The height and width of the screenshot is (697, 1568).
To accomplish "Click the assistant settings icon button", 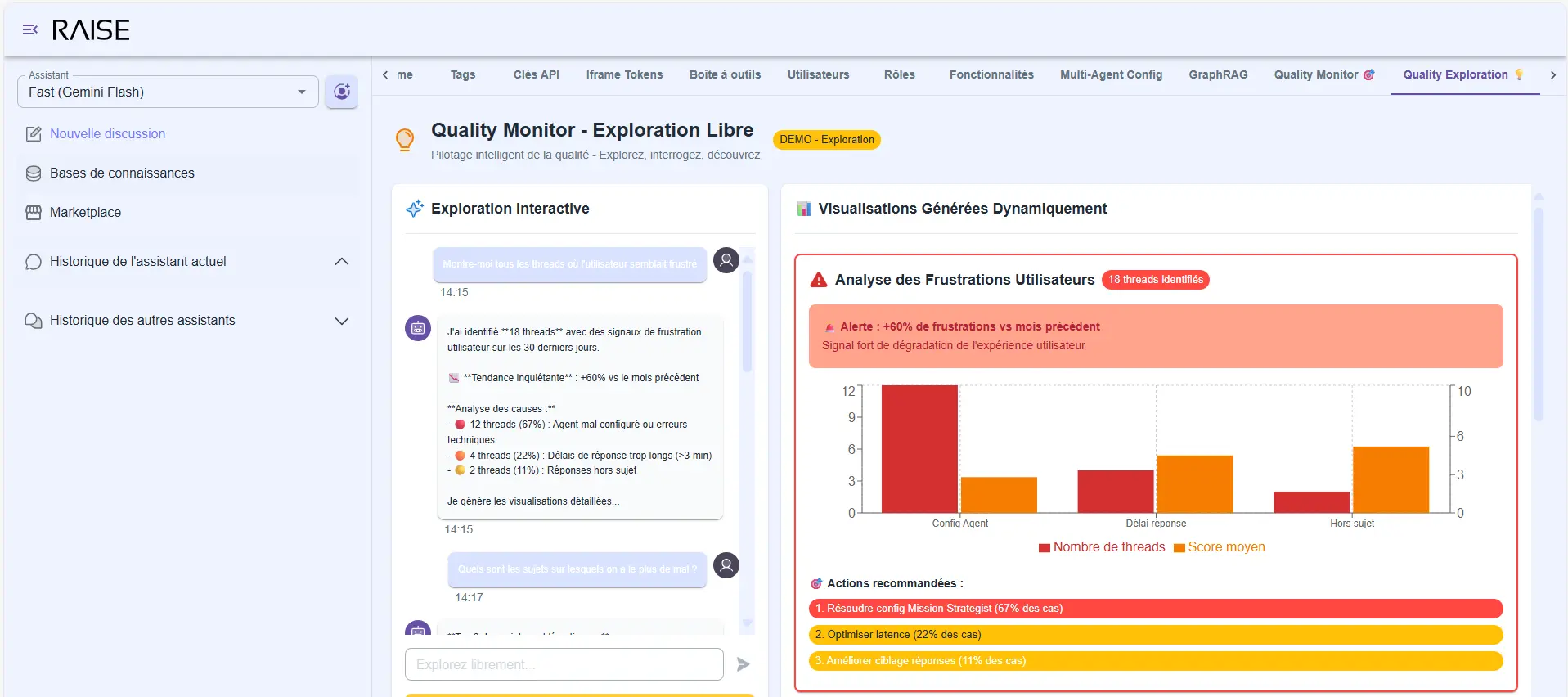I will click(341, 92).
